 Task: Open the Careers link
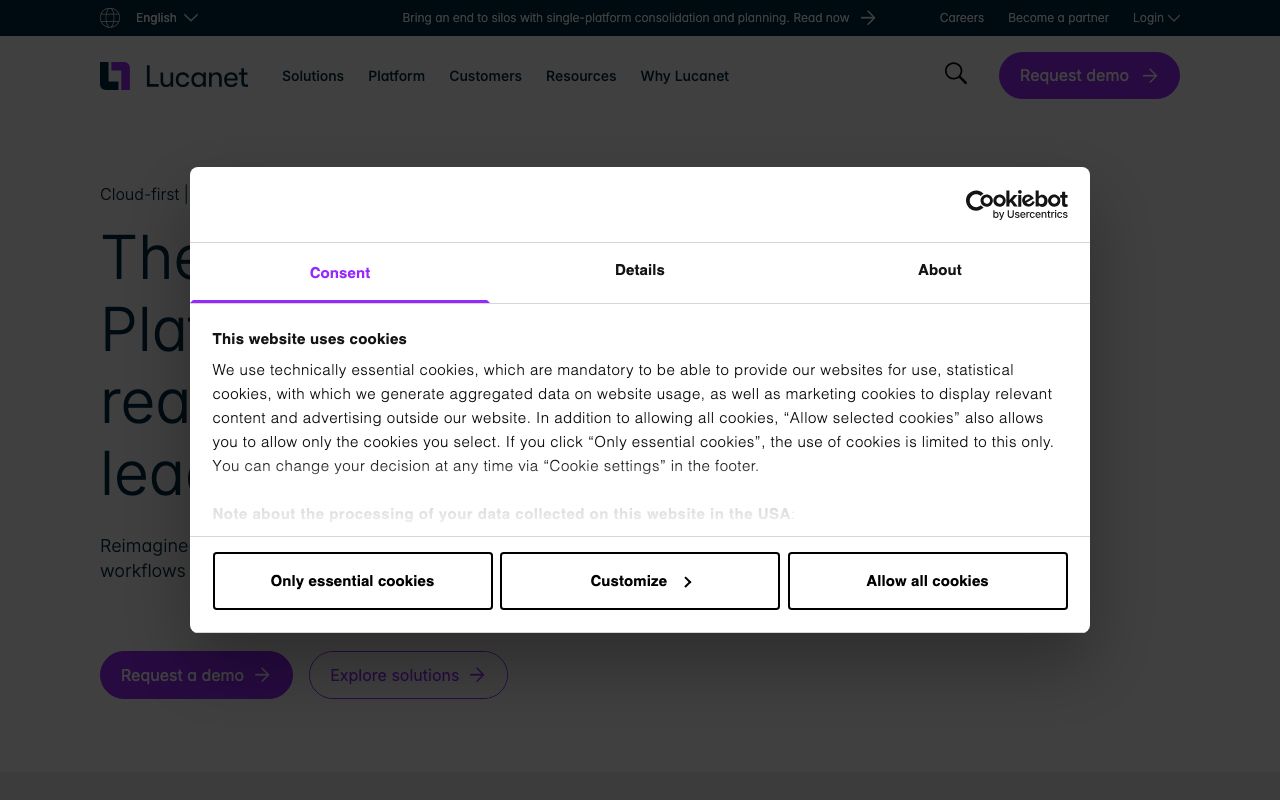tap(962, 18)
